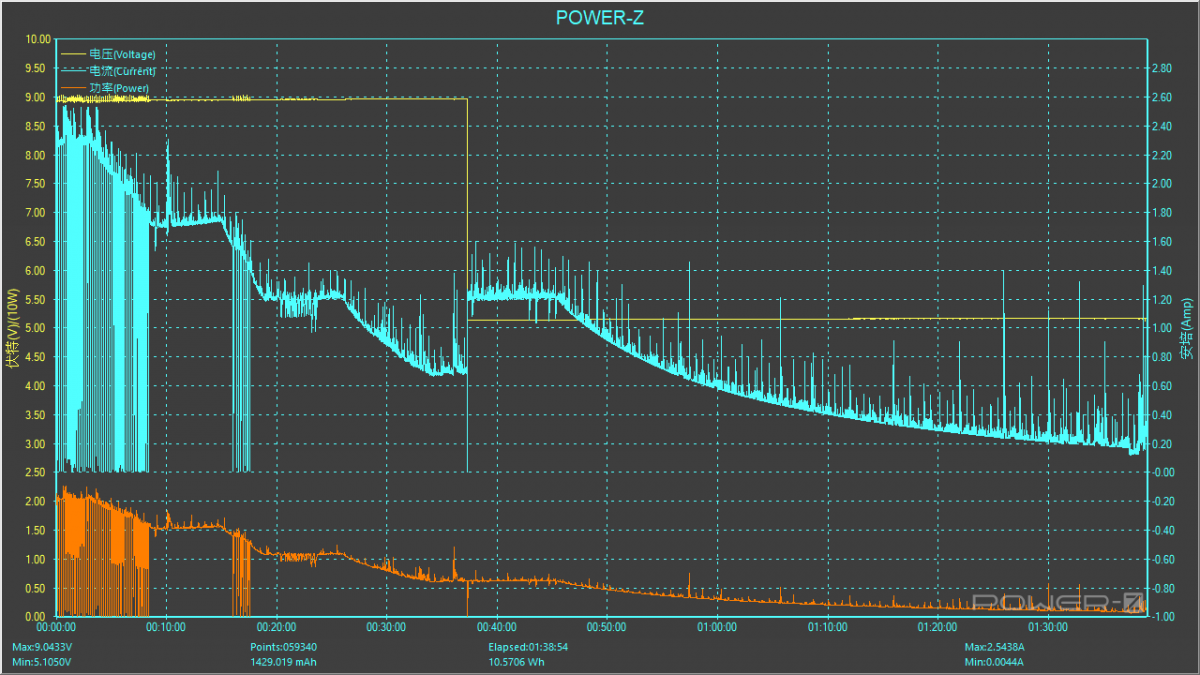Click the 1.20 amp axis tick
Screen dimensions: 1200x675
pyautogui.click(x=1160, y=299)
